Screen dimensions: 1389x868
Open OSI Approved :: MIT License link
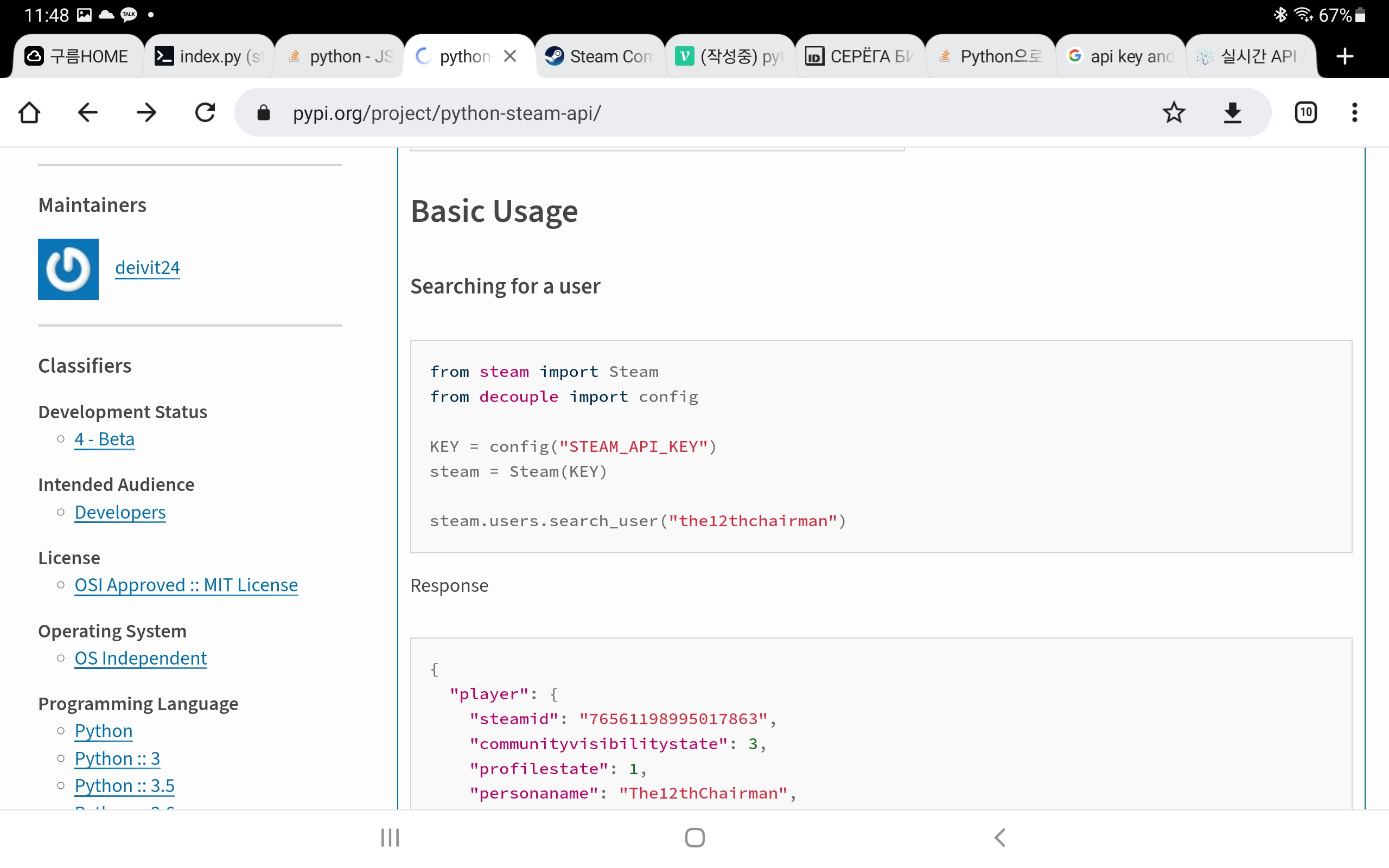186,585
